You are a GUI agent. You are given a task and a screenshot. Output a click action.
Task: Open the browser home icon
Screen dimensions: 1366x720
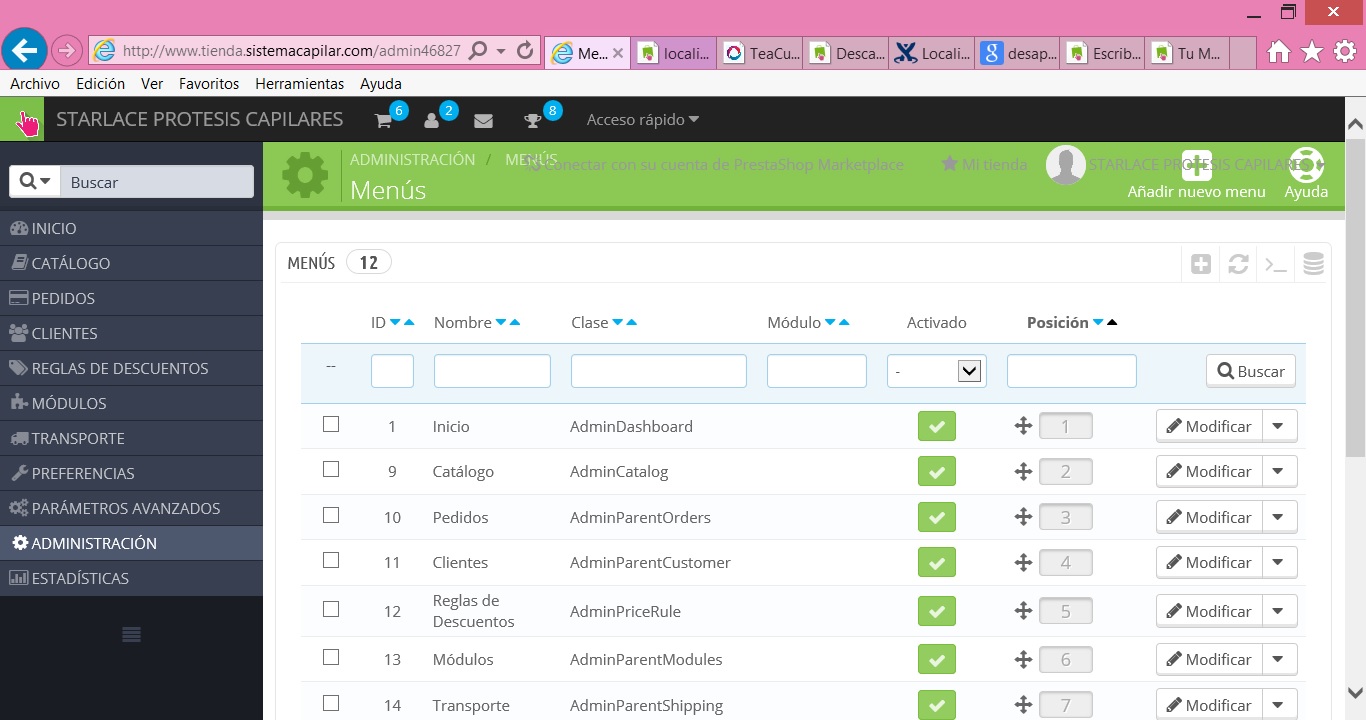[x=1278, y=52]
